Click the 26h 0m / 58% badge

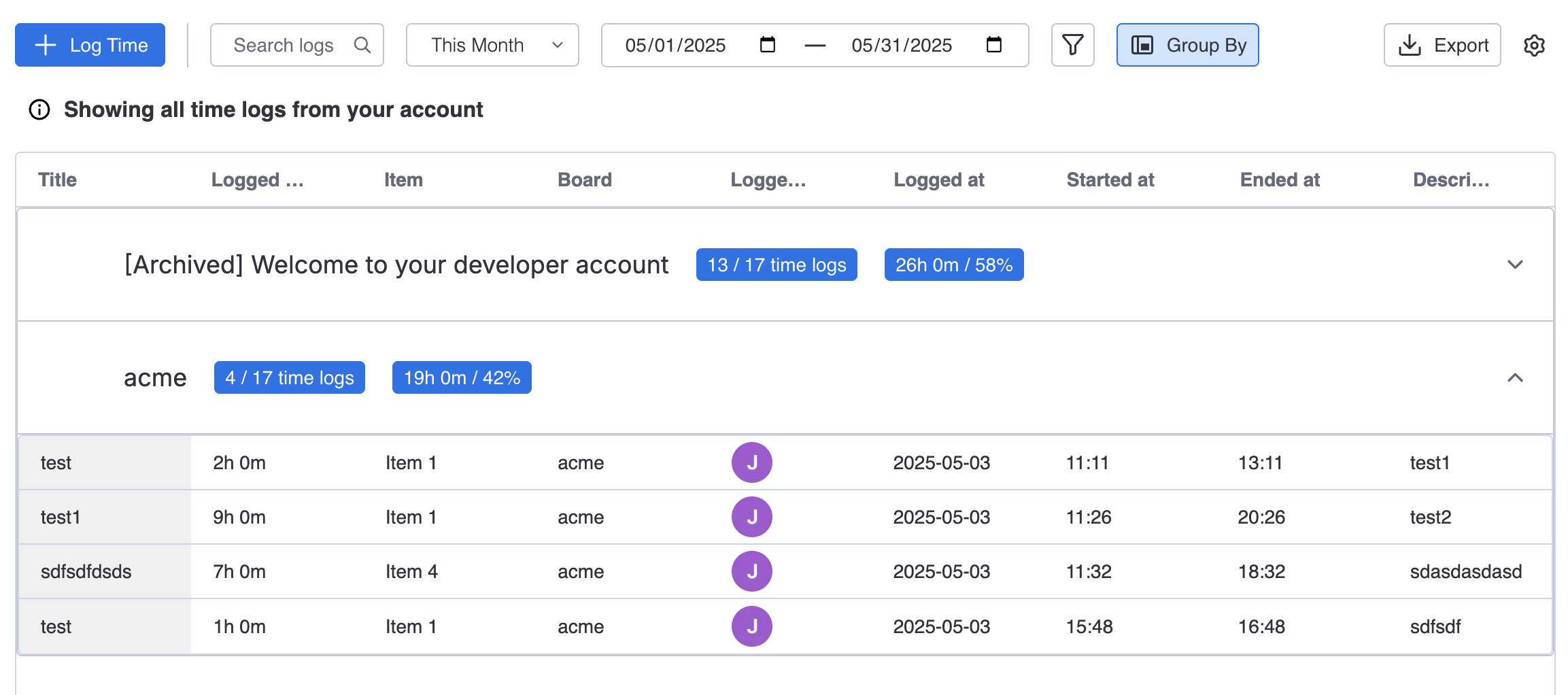954,265
